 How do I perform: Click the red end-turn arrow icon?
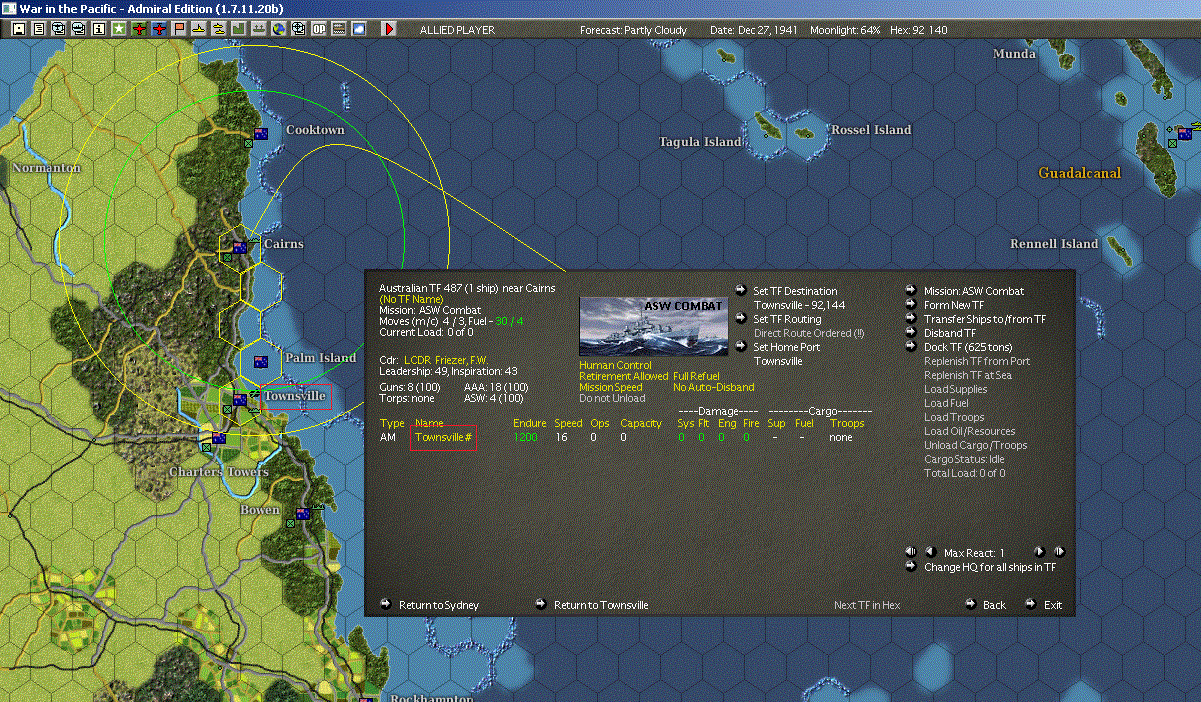tap(389, 29)
